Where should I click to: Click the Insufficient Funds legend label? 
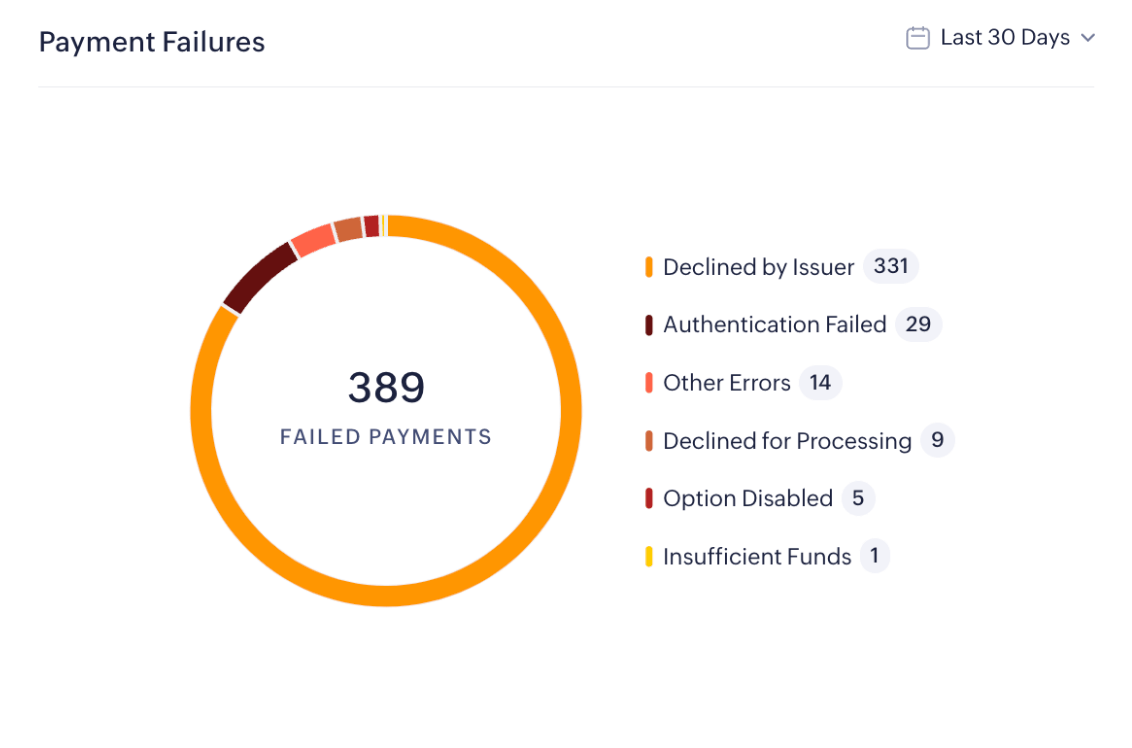(x=757, y=556)
